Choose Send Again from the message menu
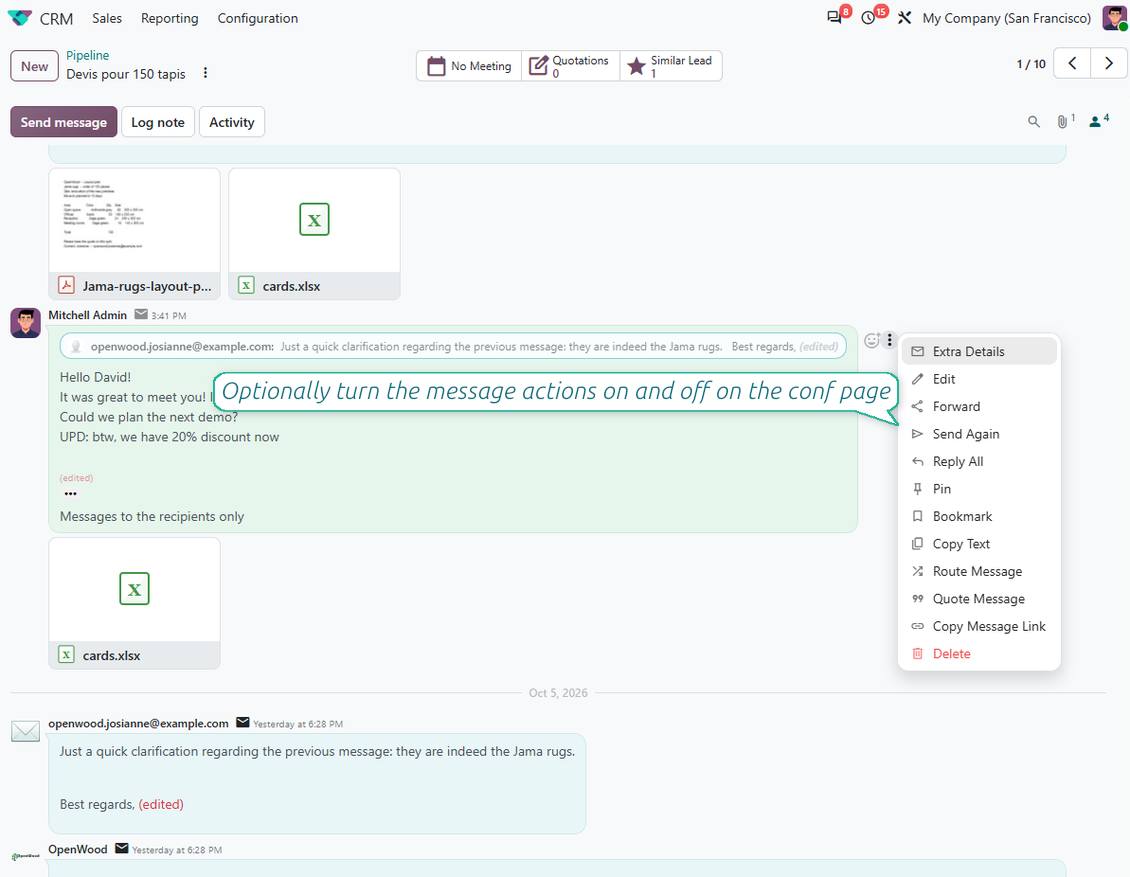 (979, 434)
